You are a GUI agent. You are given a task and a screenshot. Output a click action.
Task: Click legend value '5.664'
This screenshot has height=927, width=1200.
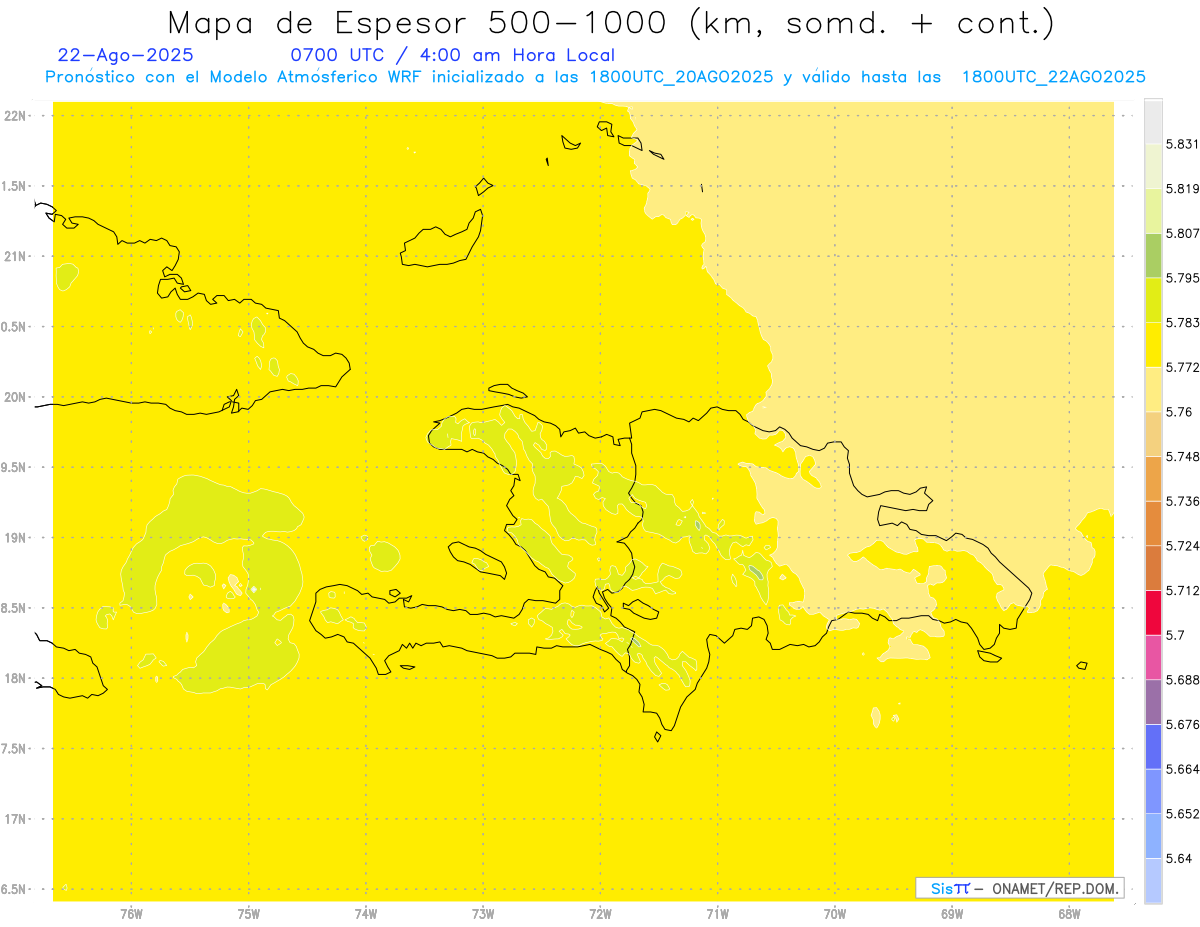point(1182,769)
